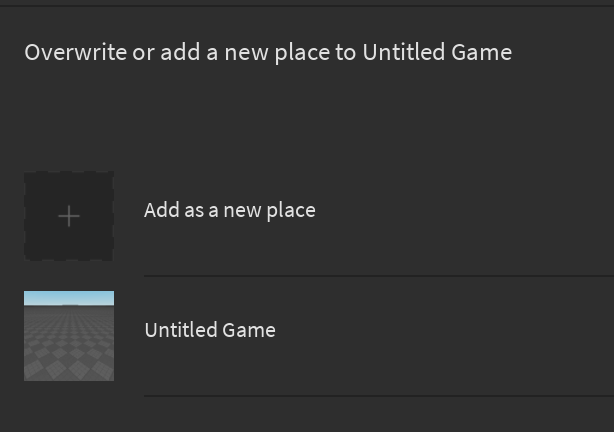Image resolution: width=614 pixels, height=432 pixels.
Task: Click the divider below the Untitled Game row
Action: click(378, 396)
